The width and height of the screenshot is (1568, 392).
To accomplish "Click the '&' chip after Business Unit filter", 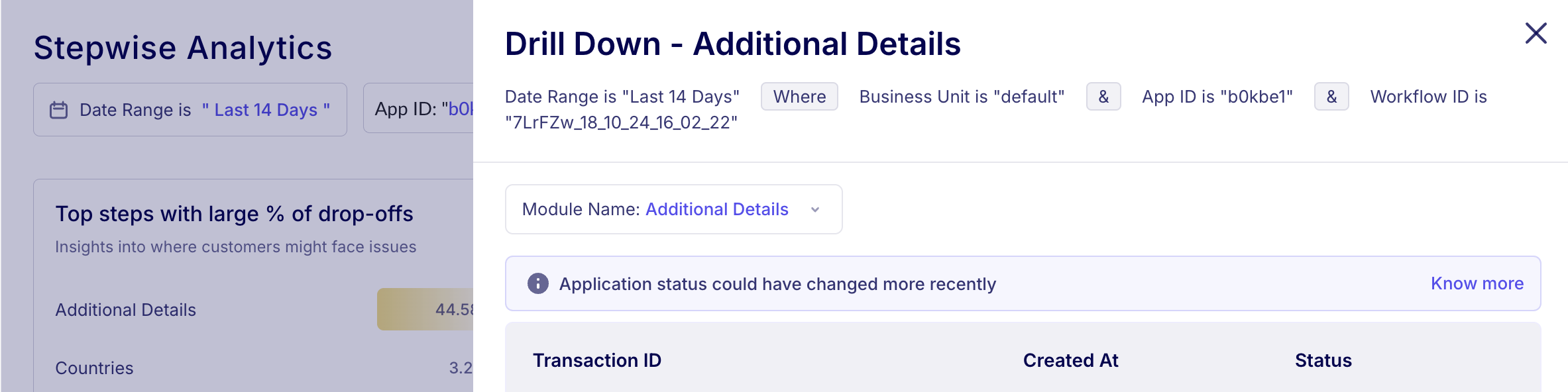I will pyautogui.click(x=1103, y=96).
